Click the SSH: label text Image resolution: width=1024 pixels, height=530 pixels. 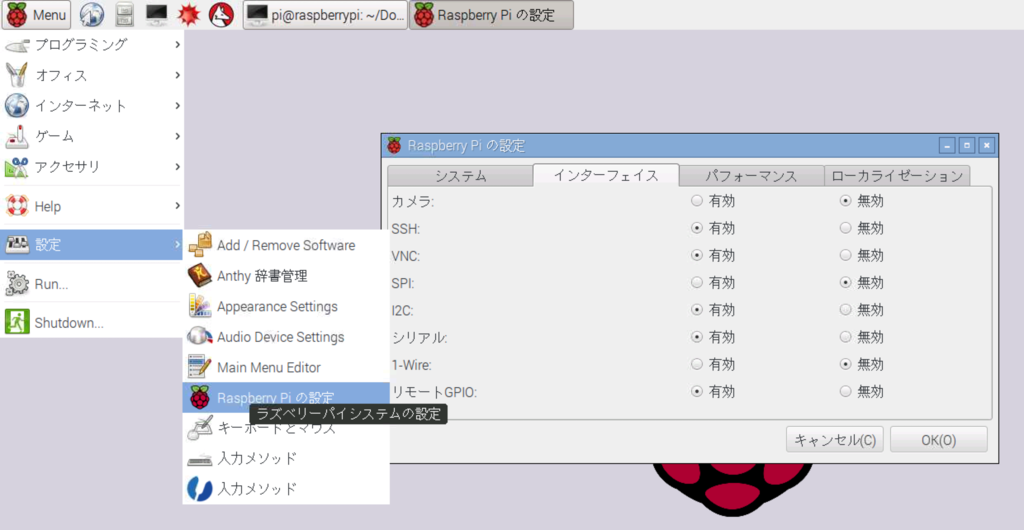(x=406, y=229)
